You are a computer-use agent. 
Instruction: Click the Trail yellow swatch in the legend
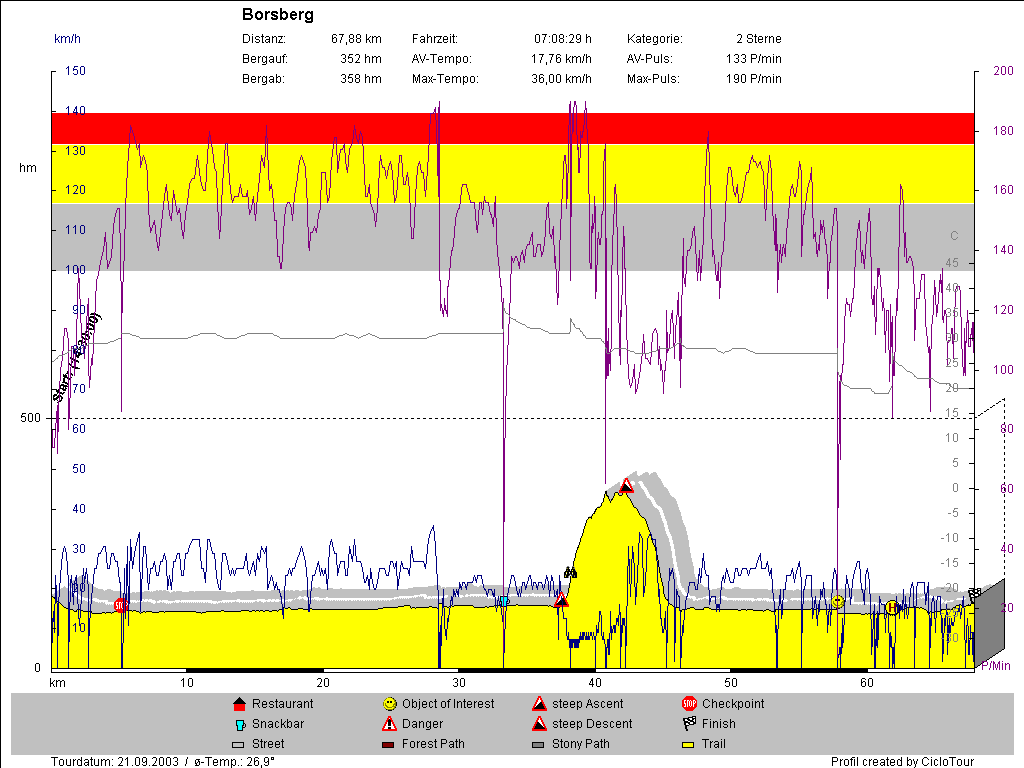[689, 744]
